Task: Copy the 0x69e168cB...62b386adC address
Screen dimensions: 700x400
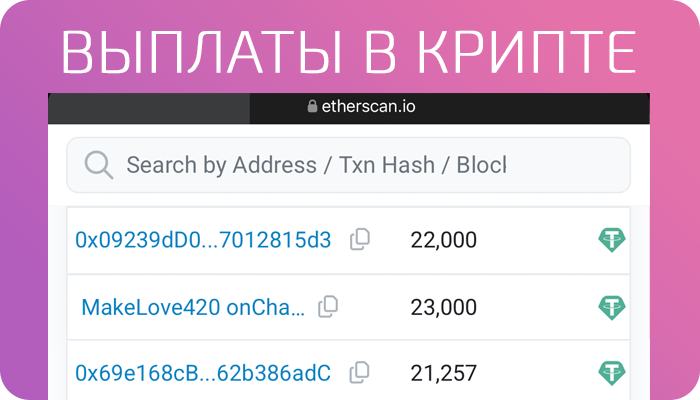Action: coord(360,373)
